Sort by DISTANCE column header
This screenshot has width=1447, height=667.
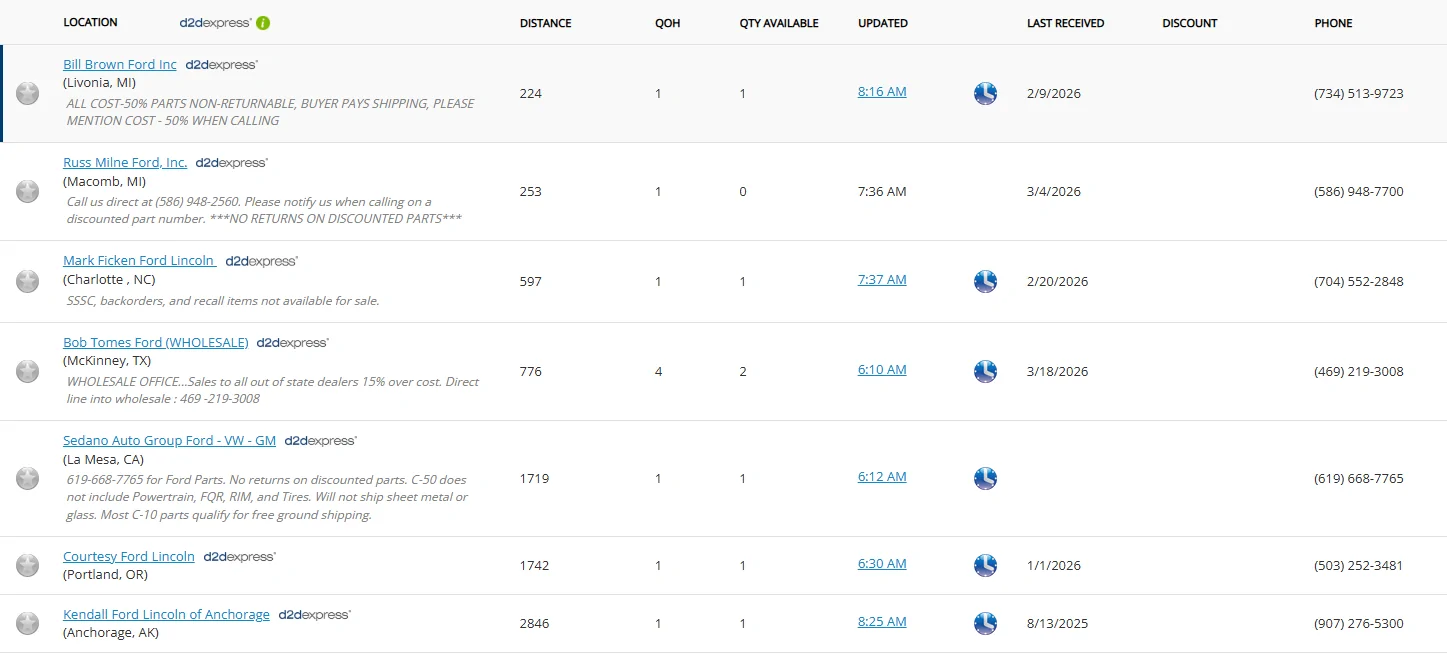pyautogui.click(x=546, y=24)
